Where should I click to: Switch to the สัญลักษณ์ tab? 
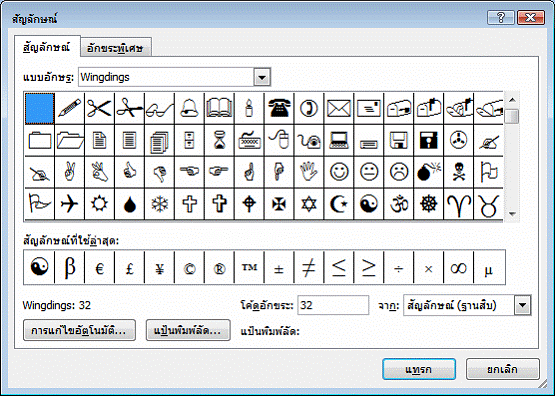click(47, 47)
